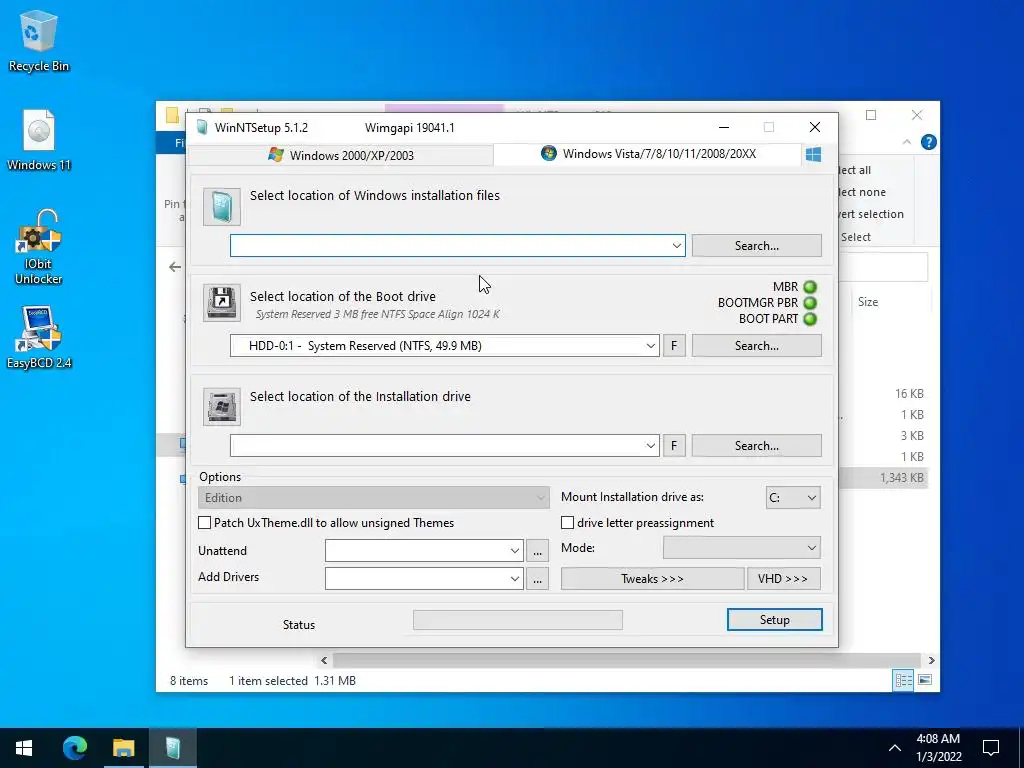The height and width of the screenshot is (768, 1024).
Task: Open the Start menu
Action: click(24, 748)
